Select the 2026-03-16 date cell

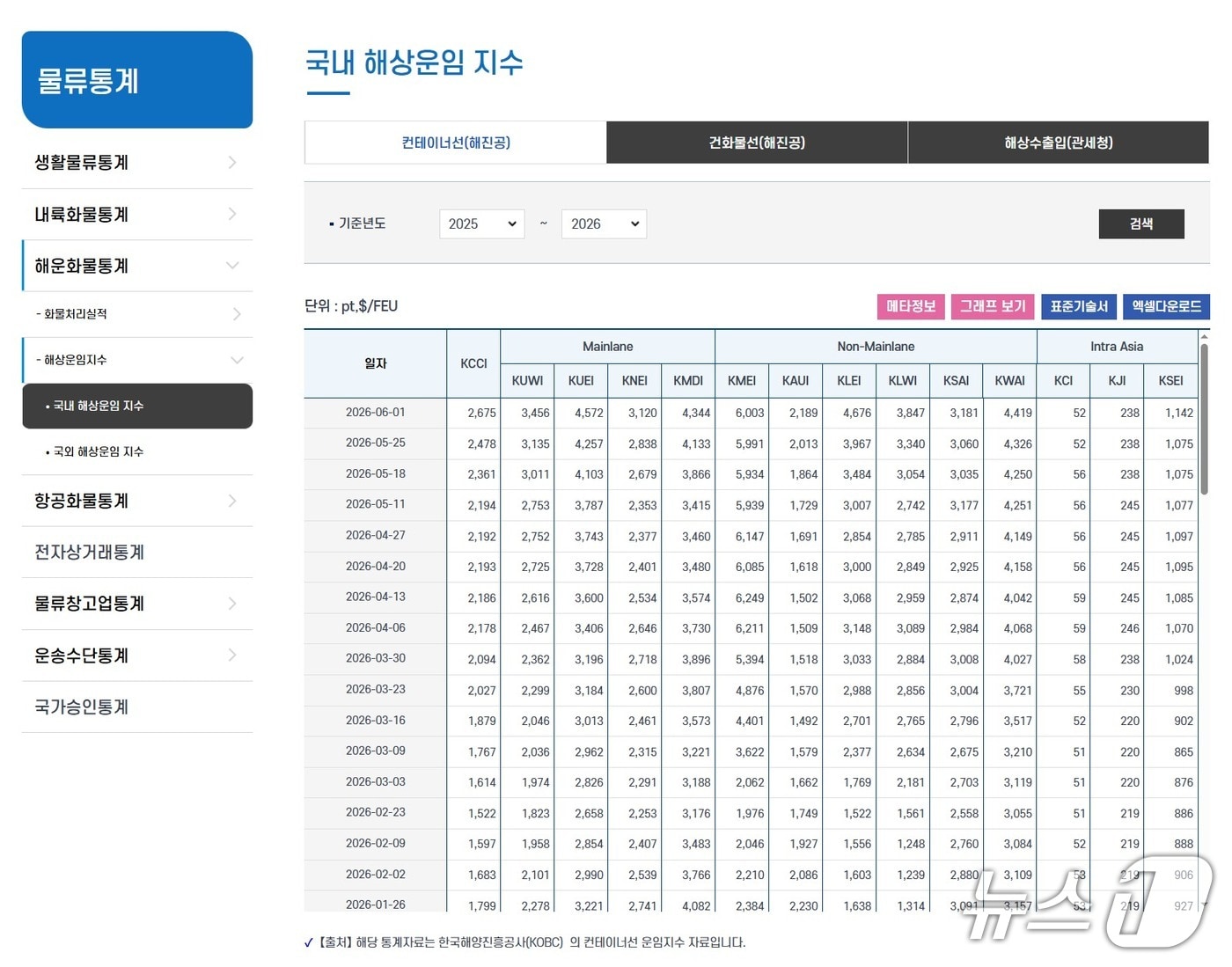[376, 720]
